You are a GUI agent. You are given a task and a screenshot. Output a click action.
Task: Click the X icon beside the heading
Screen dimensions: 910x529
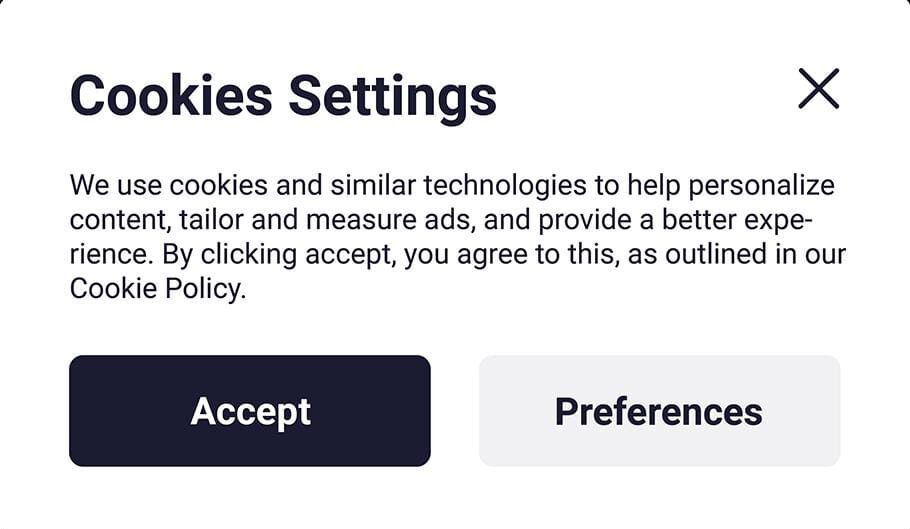818,89
